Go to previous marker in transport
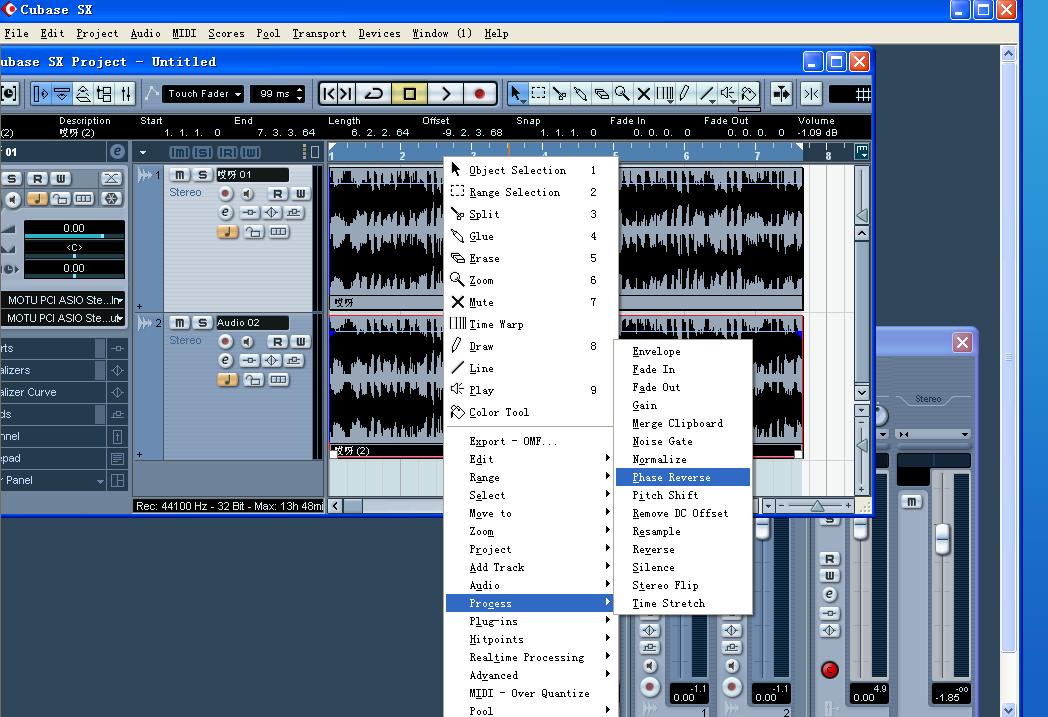Screen dimensions: 1048x717 coord(328,94)
